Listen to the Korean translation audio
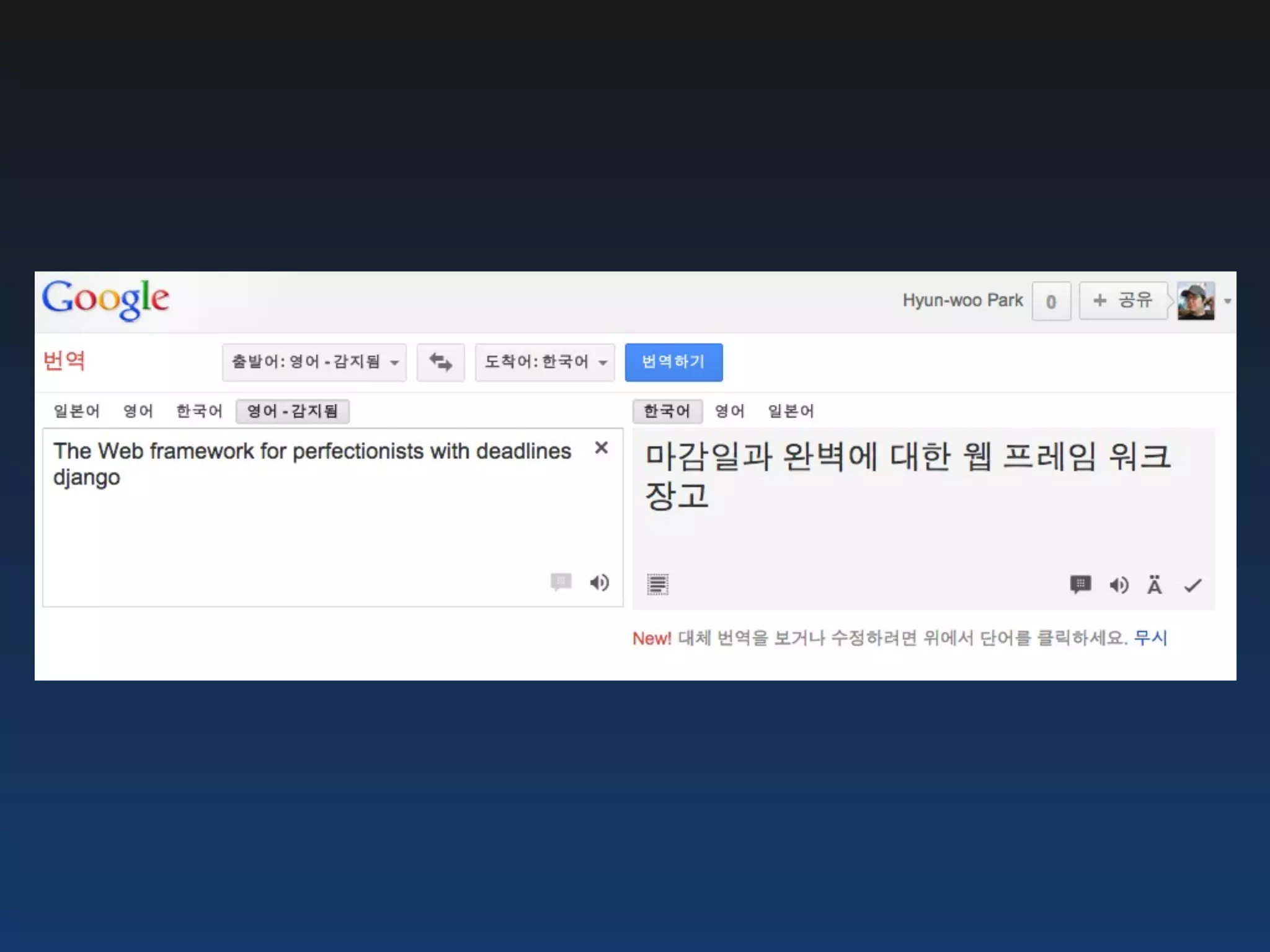The height and width of the screenshot is (952, 1270). [1119, 585]
